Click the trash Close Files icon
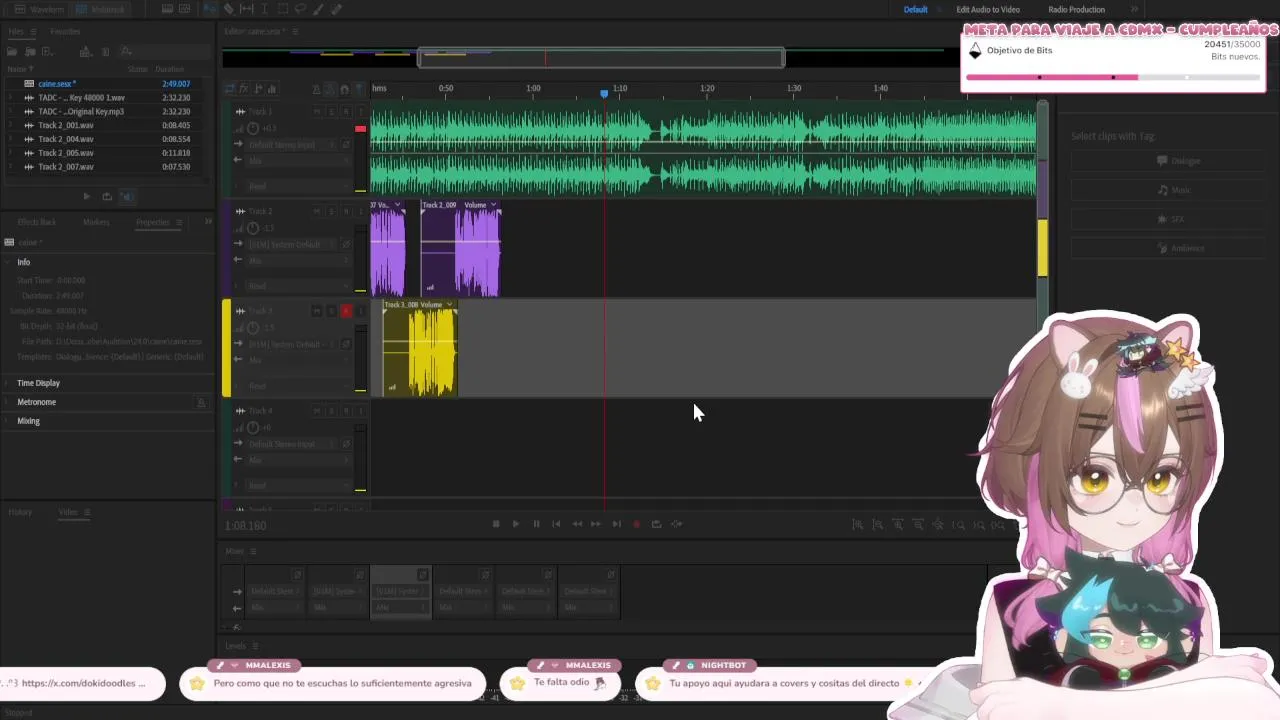The height and width of the screenshot is (720, 1280). coord(105,51)
